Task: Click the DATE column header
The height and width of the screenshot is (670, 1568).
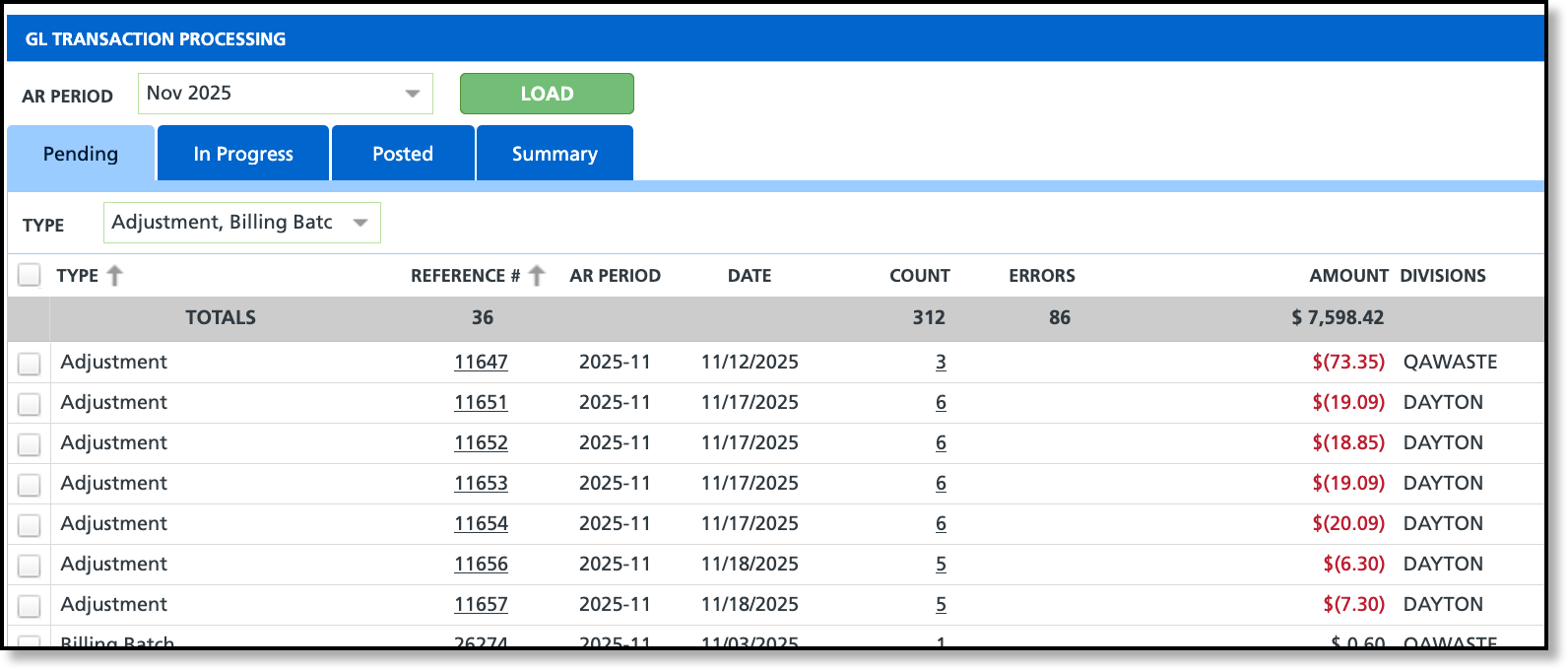Action: (750, 276)
